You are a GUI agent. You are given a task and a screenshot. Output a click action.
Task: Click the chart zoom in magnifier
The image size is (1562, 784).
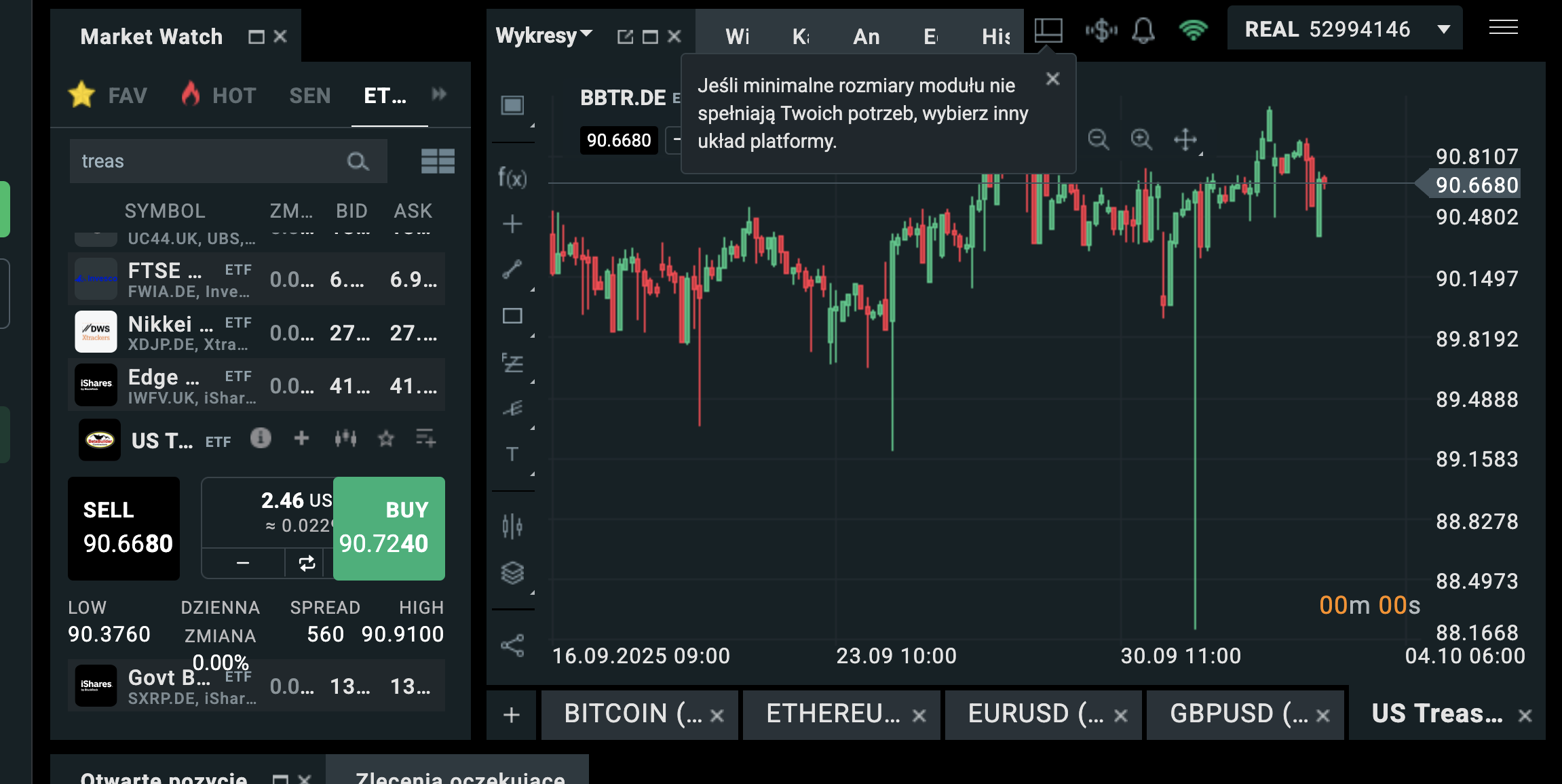pyautogui.click(x=1141, y=140)
